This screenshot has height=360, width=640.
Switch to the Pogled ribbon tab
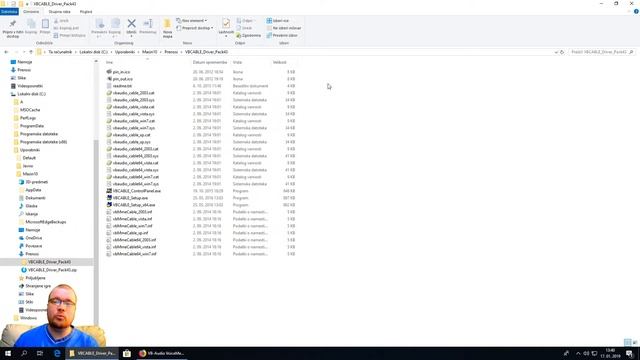pos(86,12)
